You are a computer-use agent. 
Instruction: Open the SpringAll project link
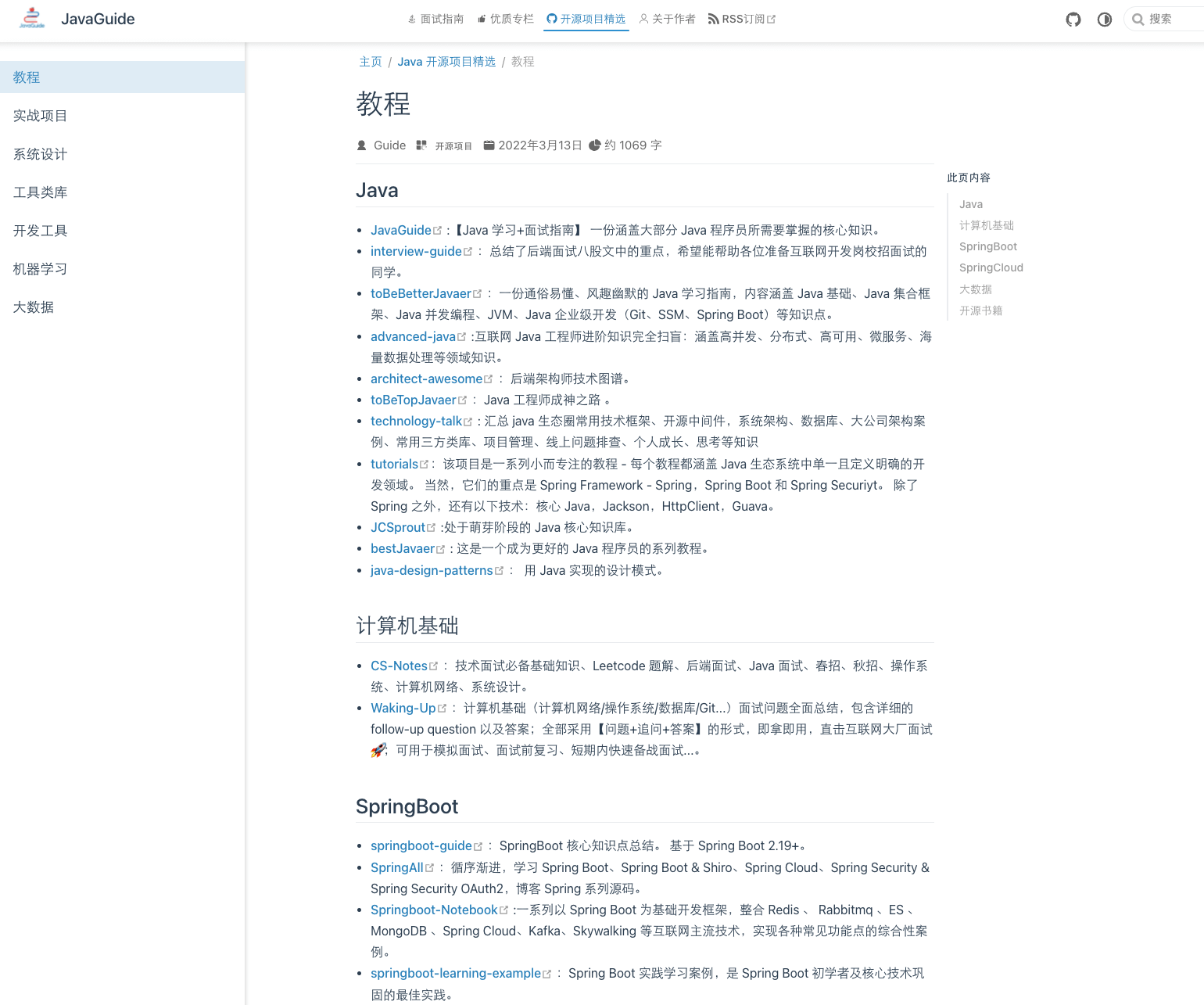click(397, 867)
